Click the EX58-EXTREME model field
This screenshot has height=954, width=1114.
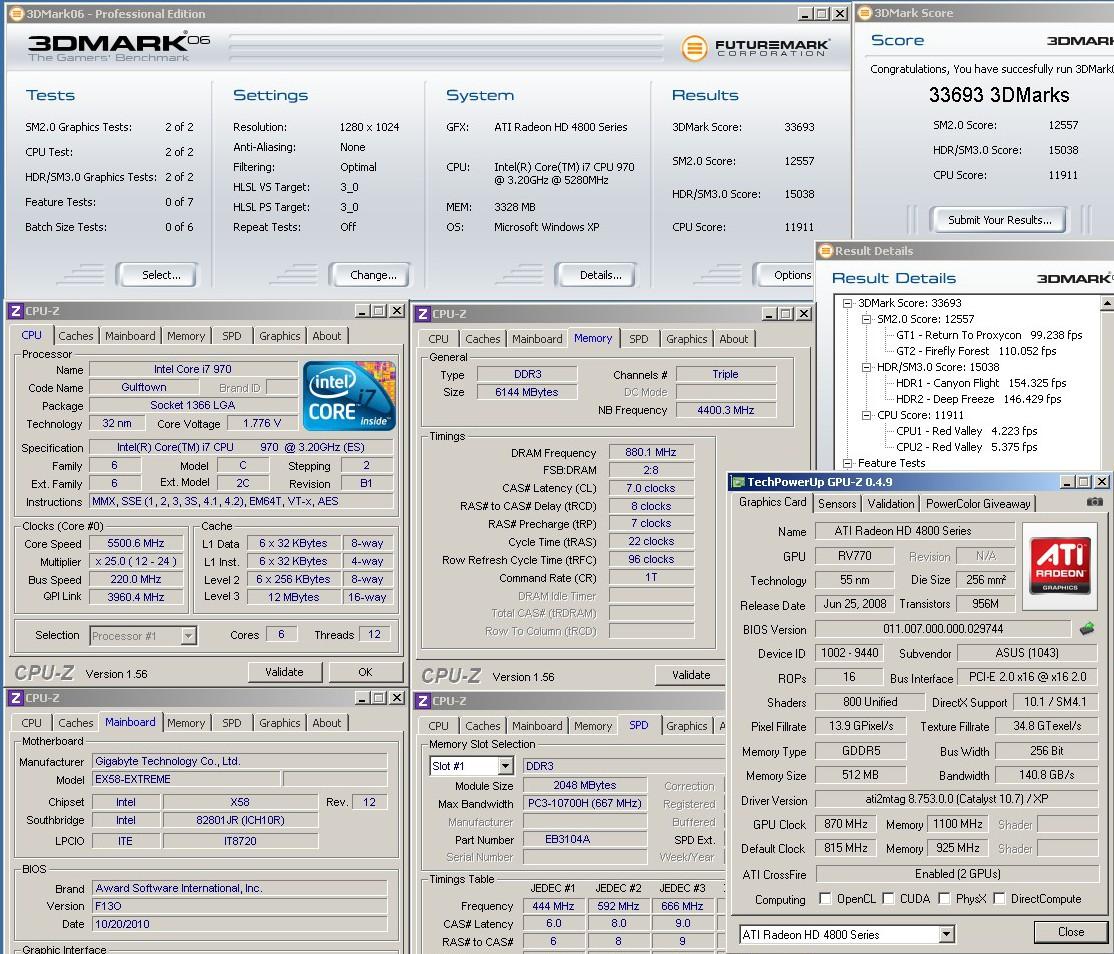pyautogui.click(x=187, y=779)
